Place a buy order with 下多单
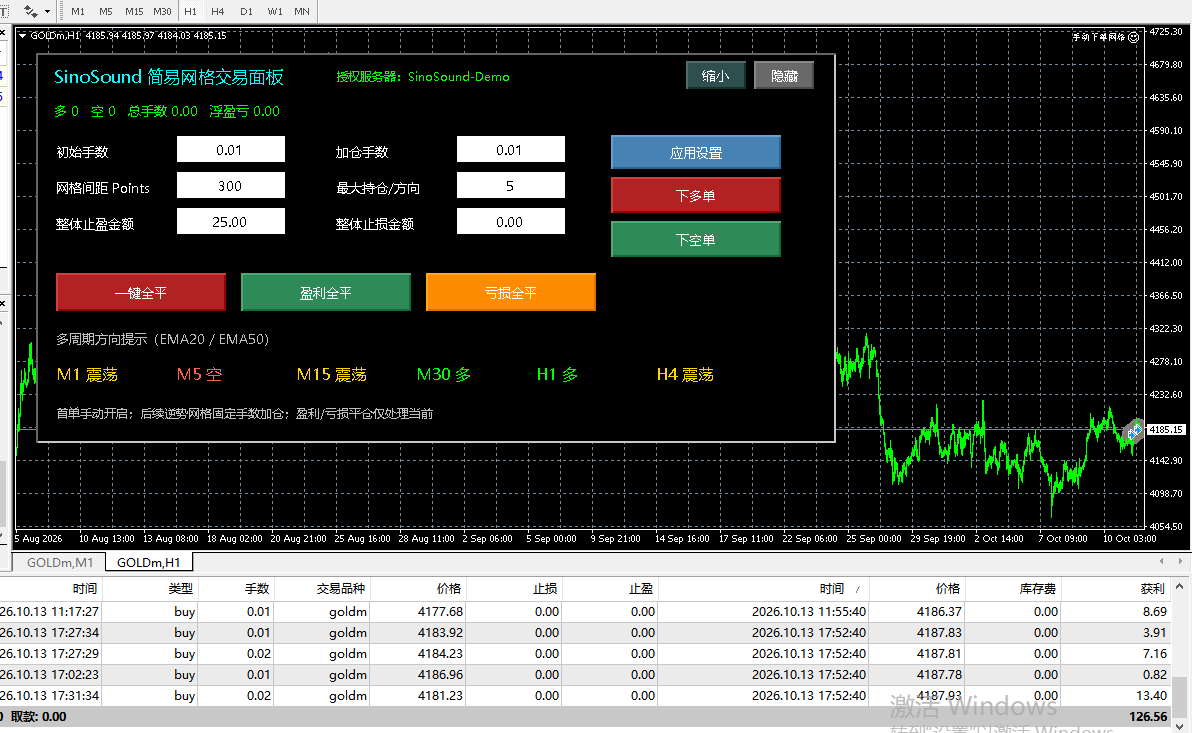 pyautogui.click(x=696, y=195)
